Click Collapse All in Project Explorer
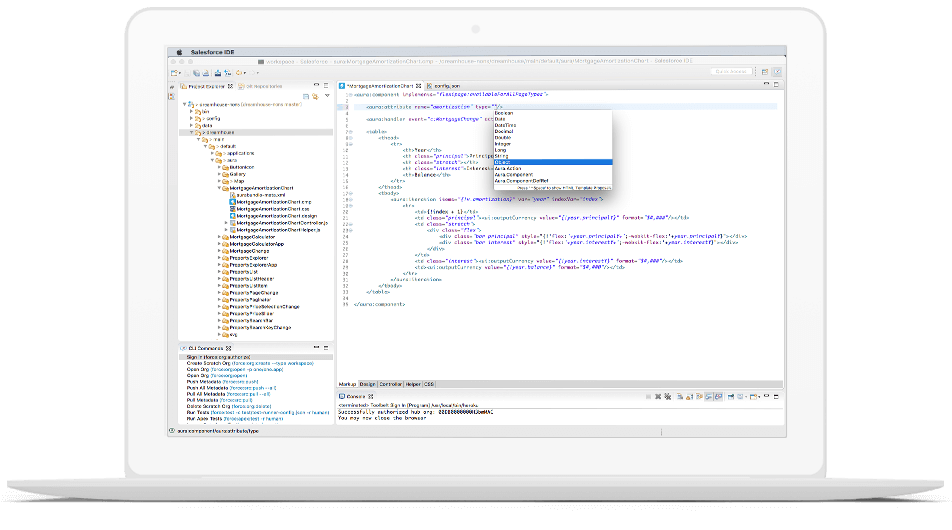The height and width of the screenshot is (530, 952). pyautogui.click(x=306, y=96)
